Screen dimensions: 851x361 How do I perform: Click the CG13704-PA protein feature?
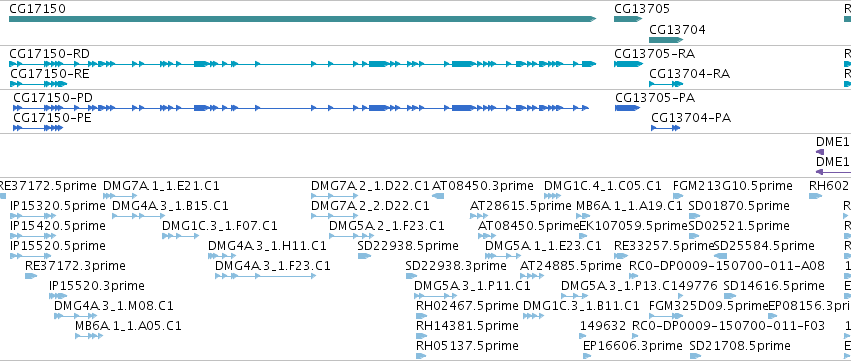[665, 128]
